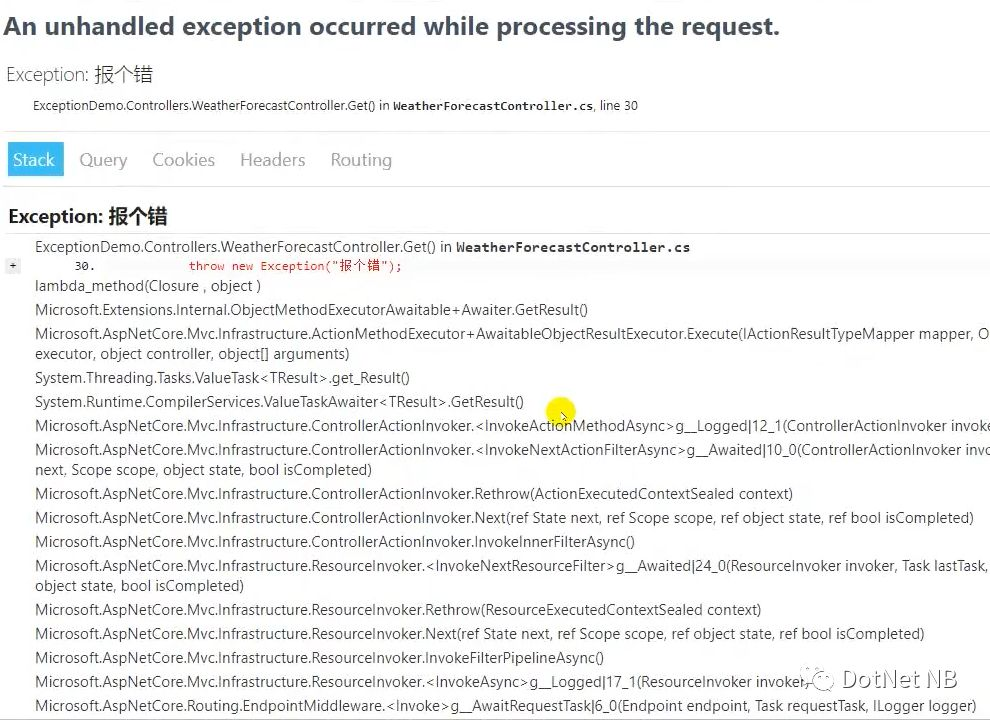Click the highlighted throw new Exception code line
The height and width of the screenshot is (720, 990).
click(294, 266)
